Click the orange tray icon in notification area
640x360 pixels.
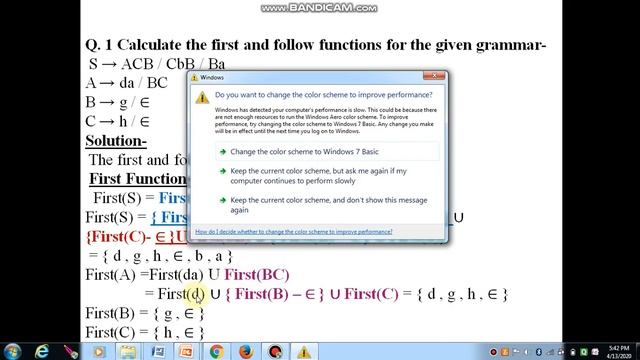(x=505, y=352)
